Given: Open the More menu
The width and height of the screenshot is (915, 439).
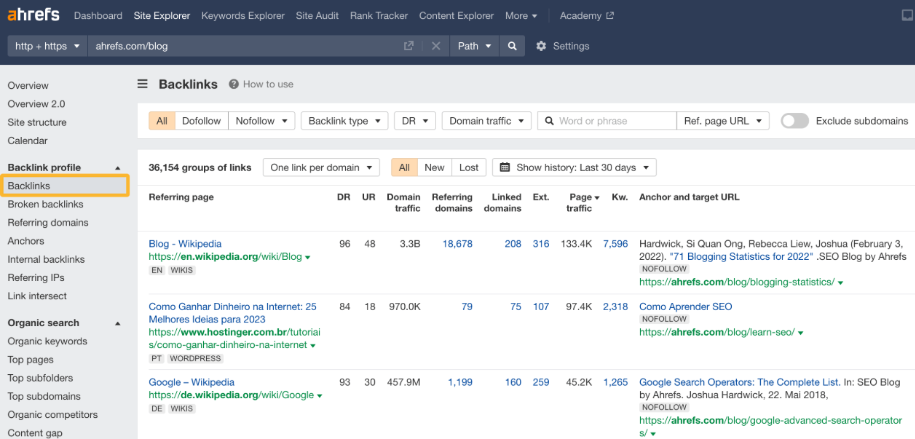Looking at the screenshot, I should pyautogui.click(x=521, y=16).
